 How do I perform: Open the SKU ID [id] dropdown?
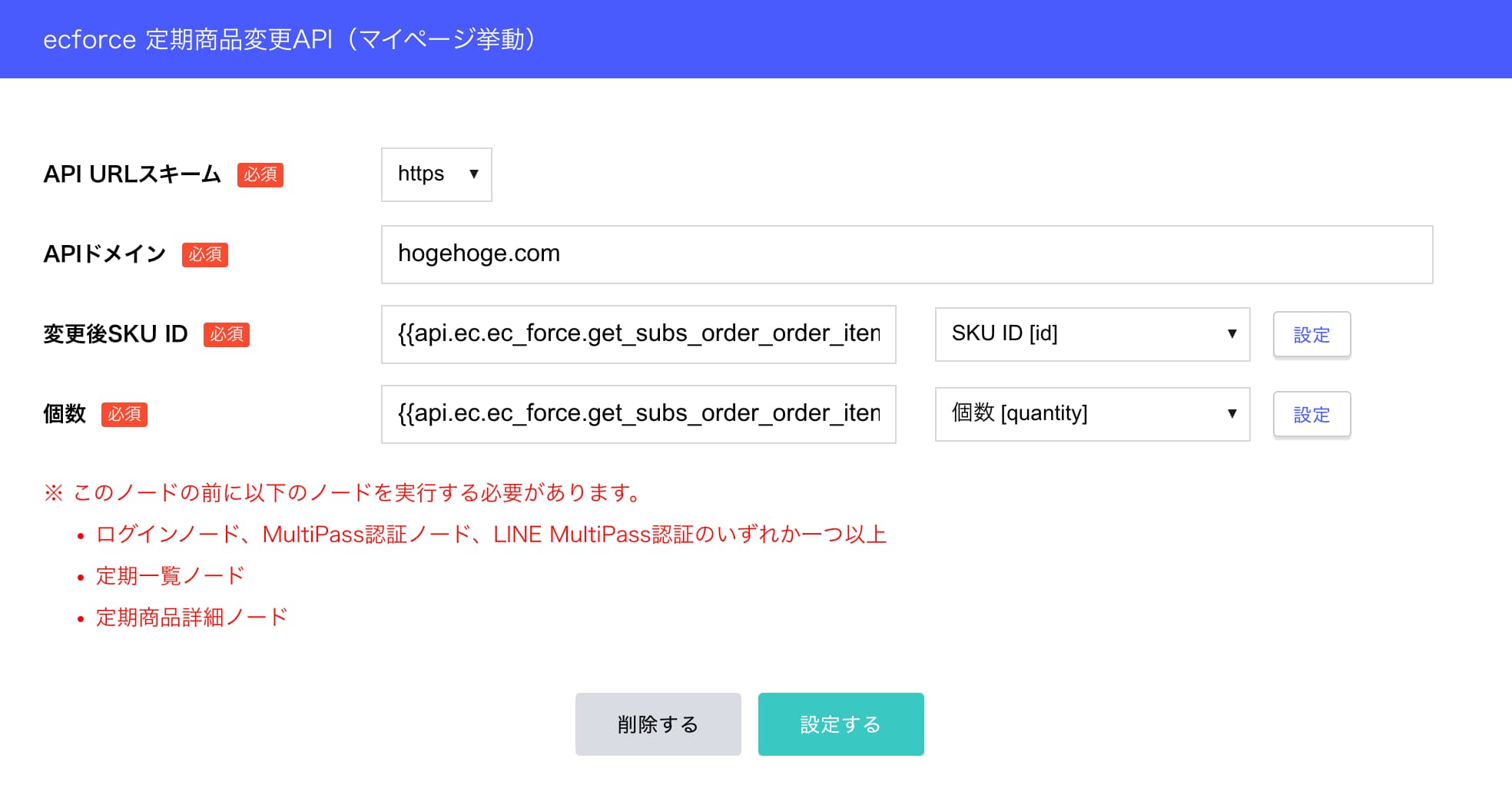(1093, 334)
